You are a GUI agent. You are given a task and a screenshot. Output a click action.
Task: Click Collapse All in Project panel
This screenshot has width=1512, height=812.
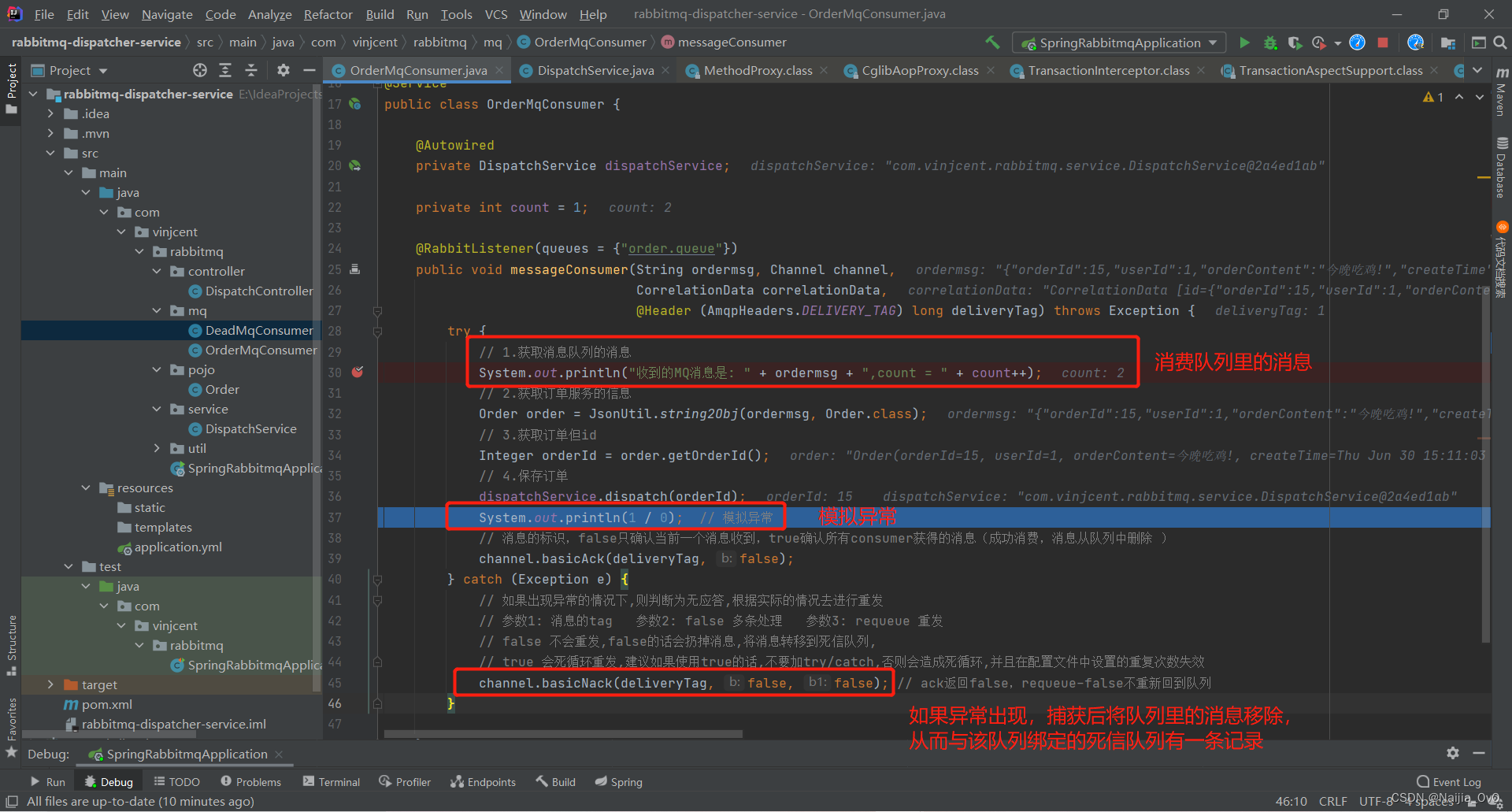(251, 70)
